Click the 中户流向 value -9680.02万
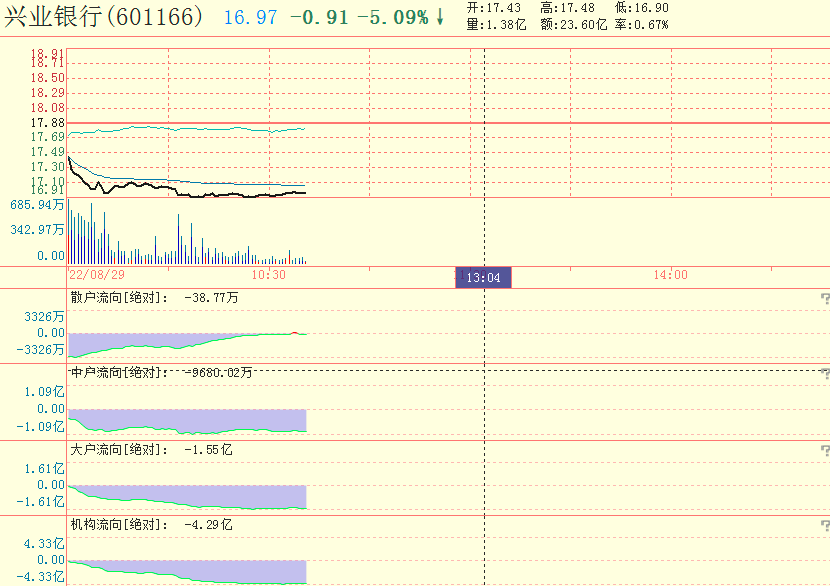This screenshot has width=830, height=586. pyautogui.click(x=218, y=373)
